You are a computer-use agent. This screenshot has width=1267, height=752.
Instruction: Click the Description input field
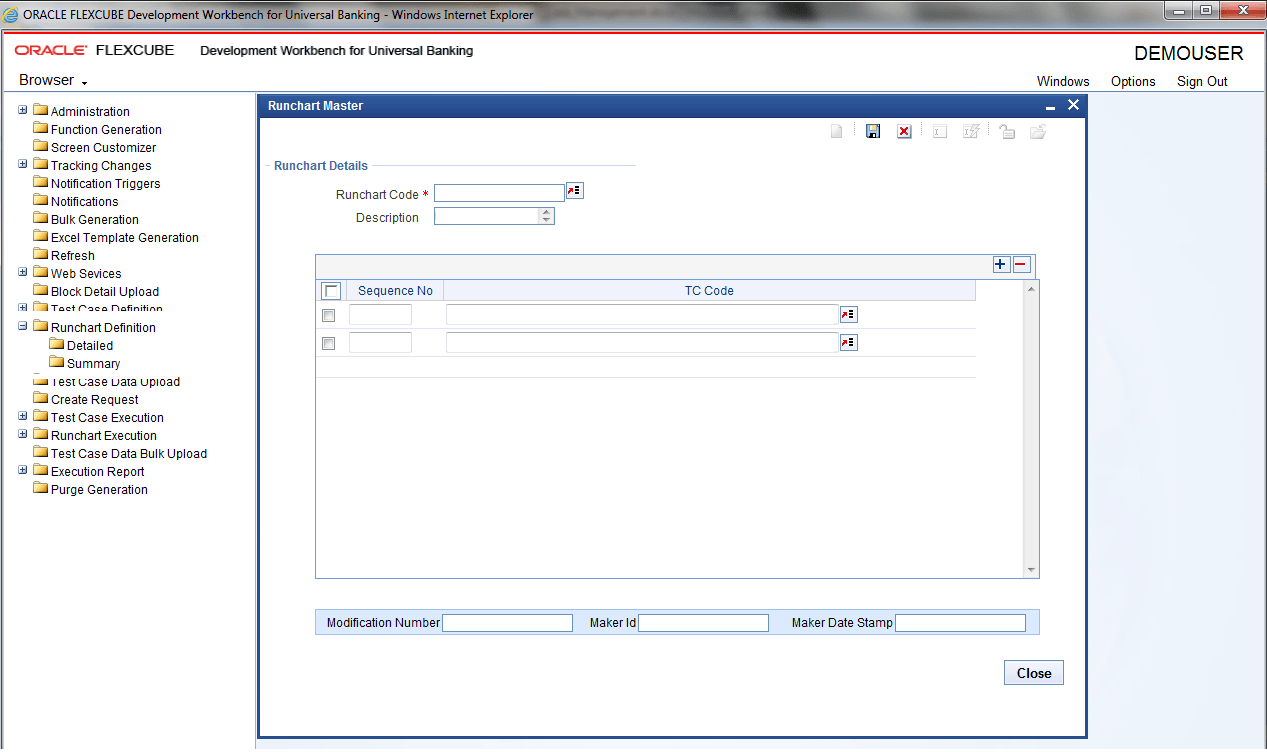pyautogui.click(x=487, y=216)
